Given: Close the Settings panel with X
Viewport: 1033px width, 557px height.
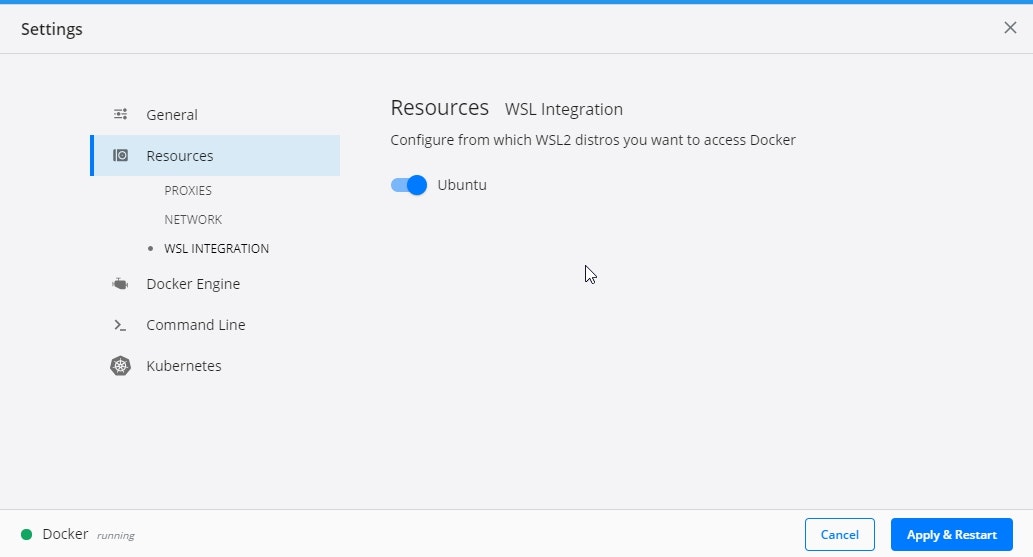Looking at the screenshot, I should (1010, 28).
